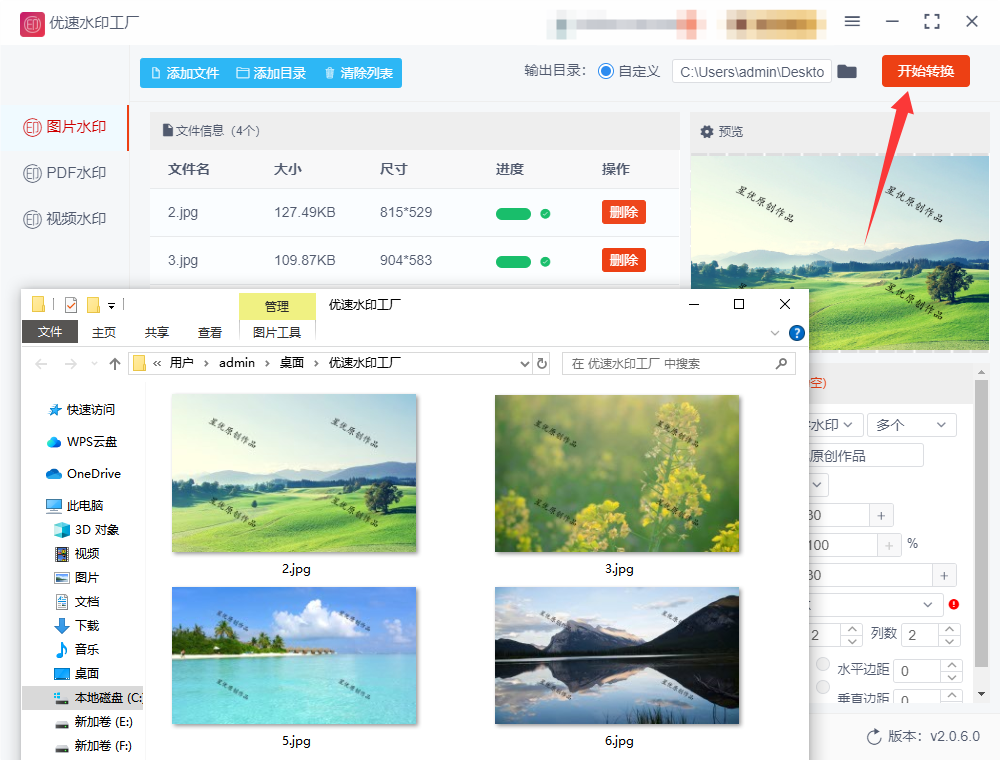Open Explorer help icon
This screenshot has height=760, width=1000.
[797, 333]
